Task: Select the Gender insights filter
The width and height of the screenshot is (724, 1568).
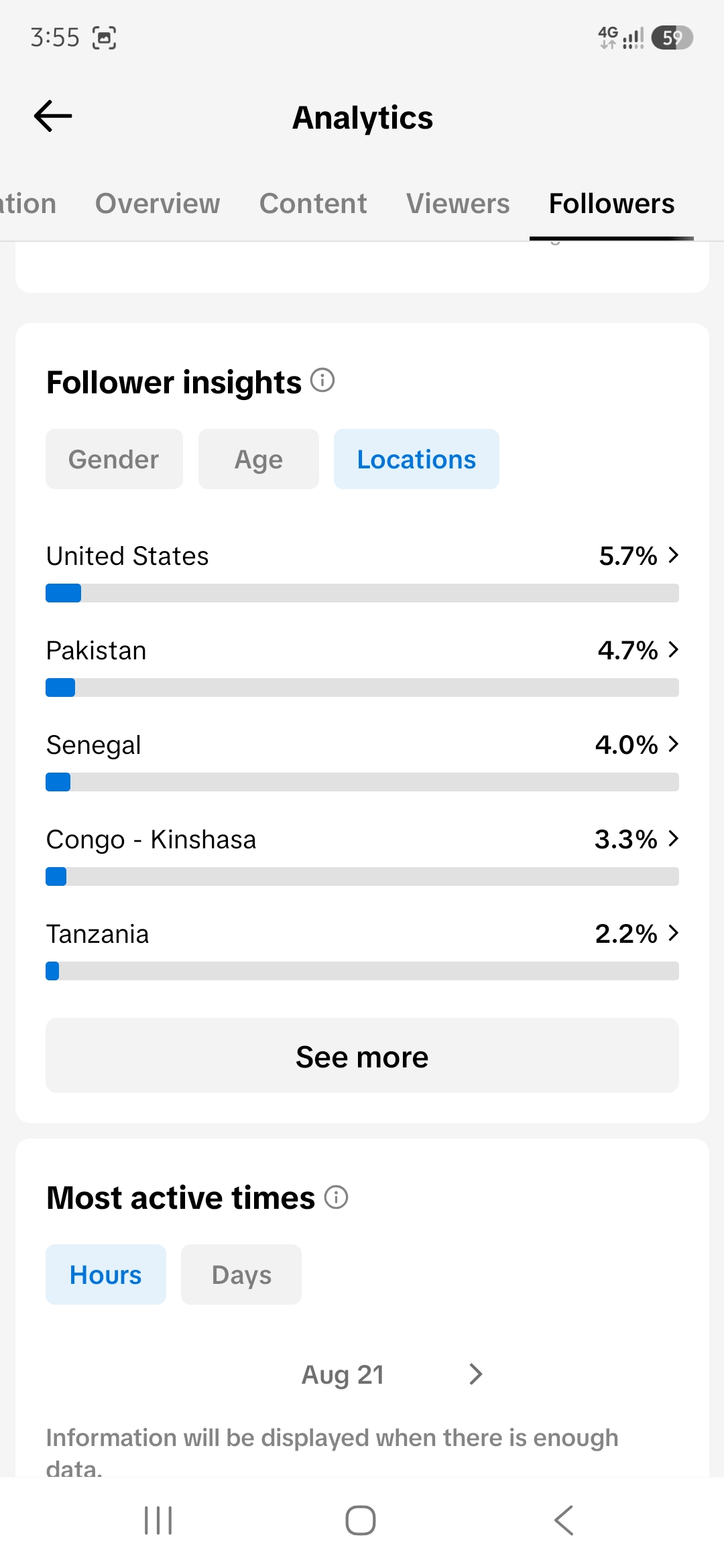Action: (114, 459)
